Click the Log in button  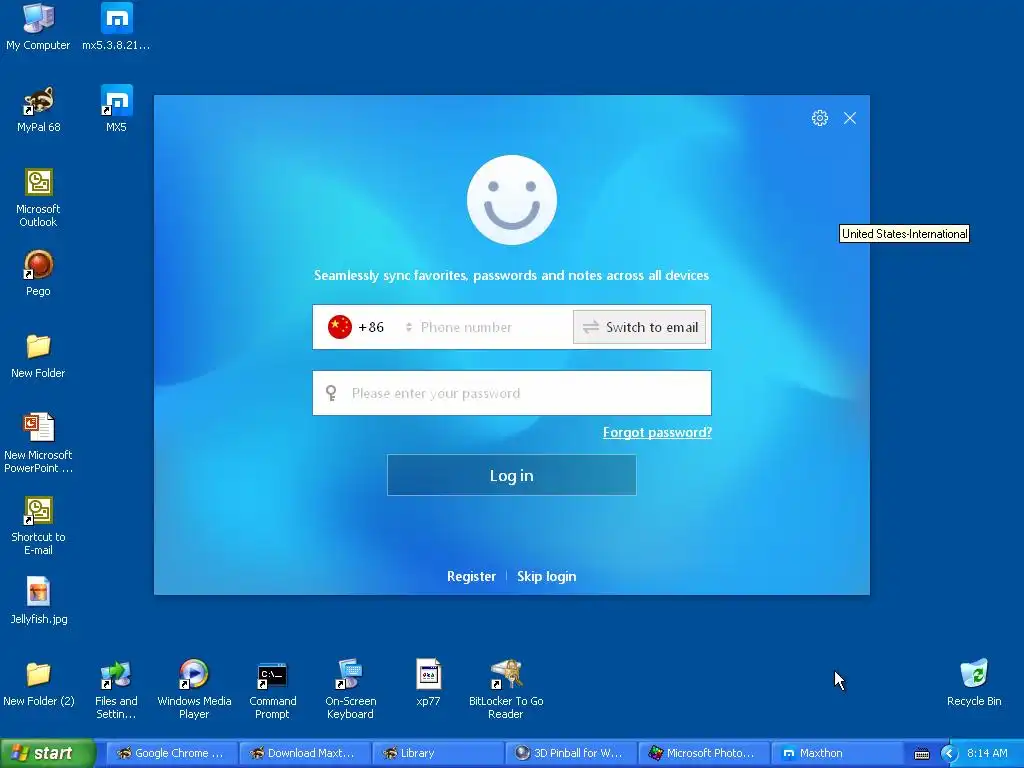click(x=511, y=475)
